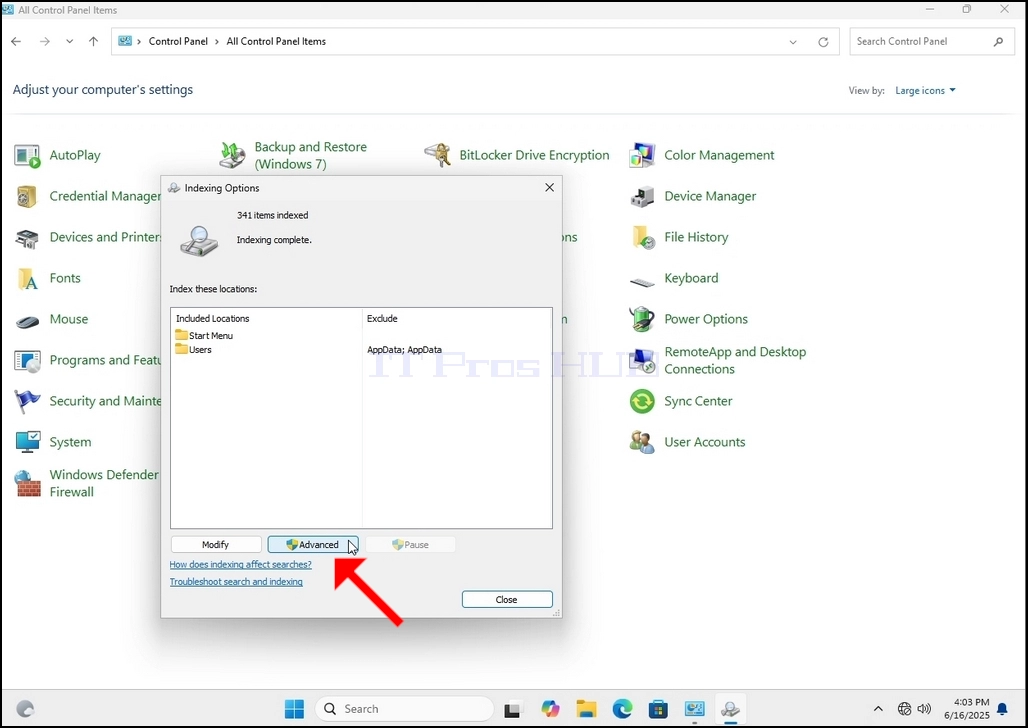The width and height of the screenshot is (1028, 728).
Task: Click the Forward navigation arrow
Action: (45, 41)
